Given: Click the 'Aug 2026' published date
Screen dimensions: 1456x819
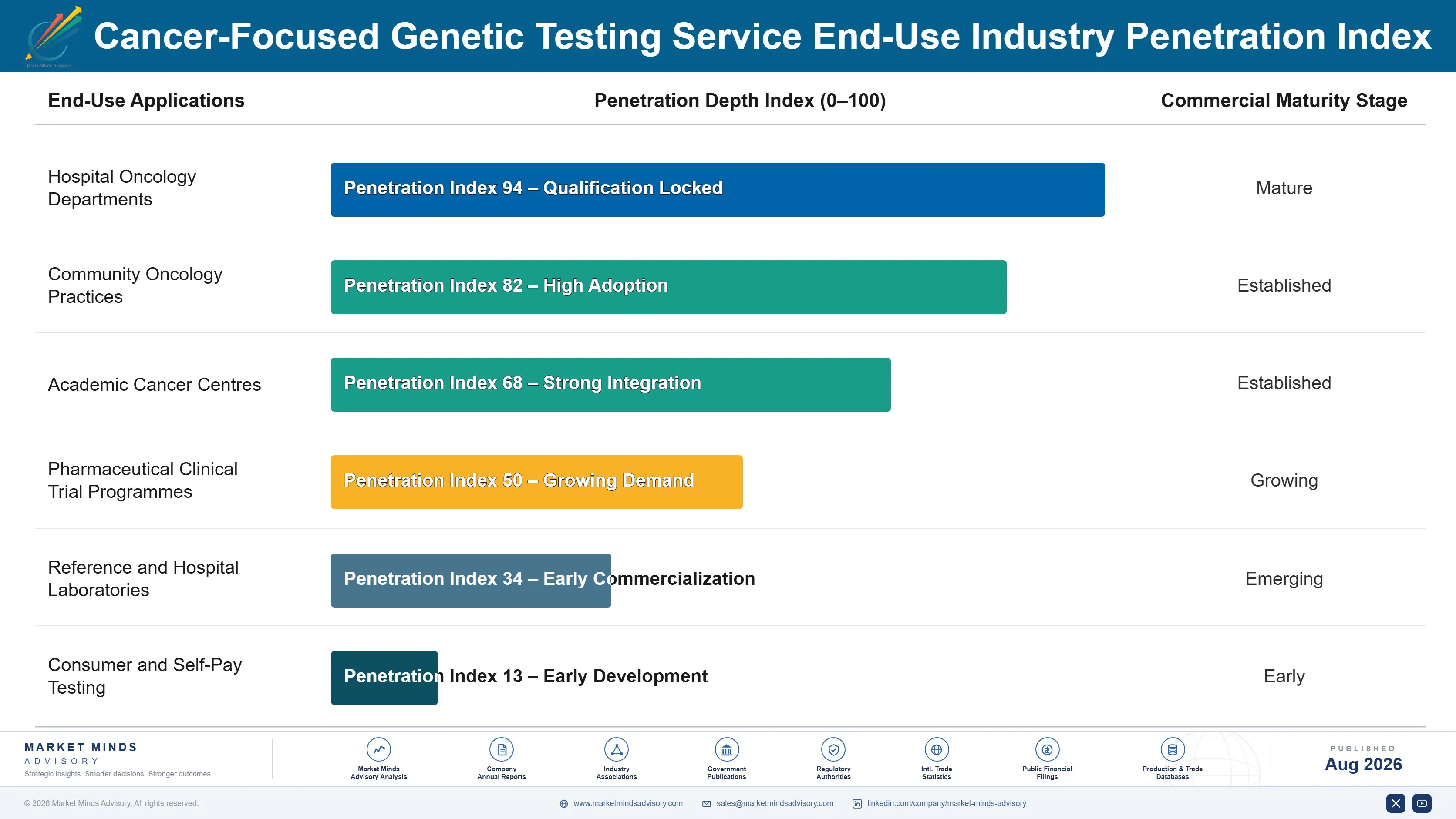Looking at the screenshot, I should click(x=1363, y=764).
